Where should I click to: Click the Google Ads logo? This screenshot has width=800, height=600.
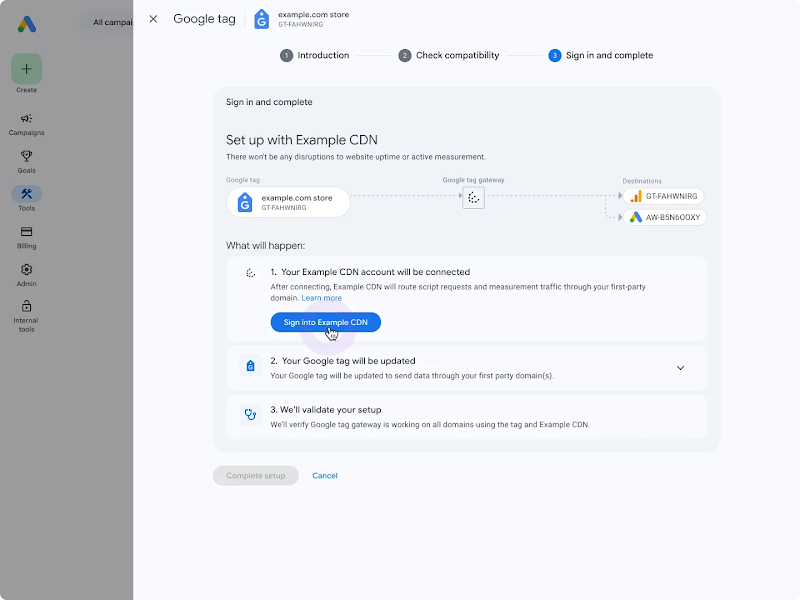27,24
